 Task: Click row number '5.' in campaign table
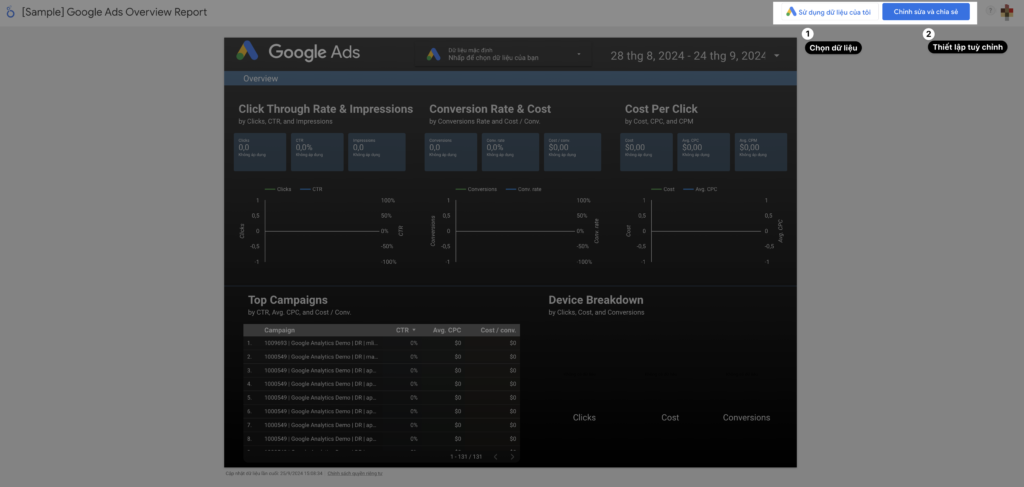click(x=249, y=398)
